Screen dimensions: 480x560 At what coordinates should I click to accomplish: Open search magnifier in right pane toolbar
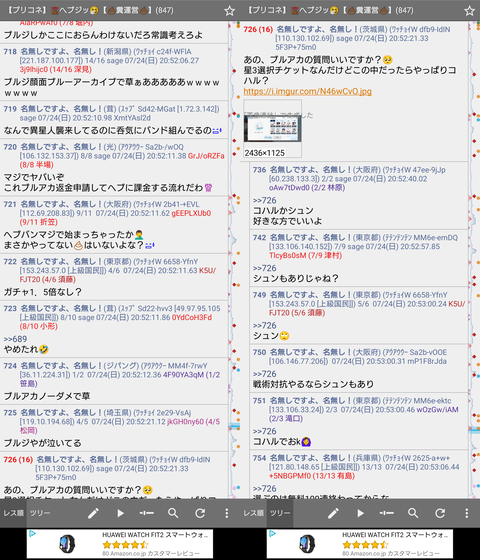click(413, 513)
